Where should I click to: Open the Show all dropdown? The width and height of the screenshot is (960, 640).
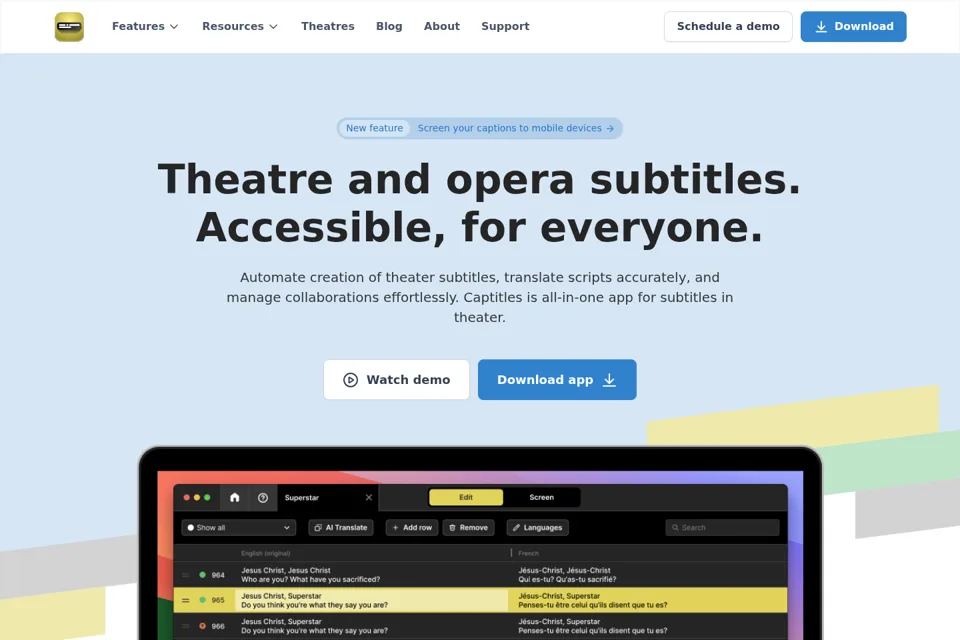(239, 527)
